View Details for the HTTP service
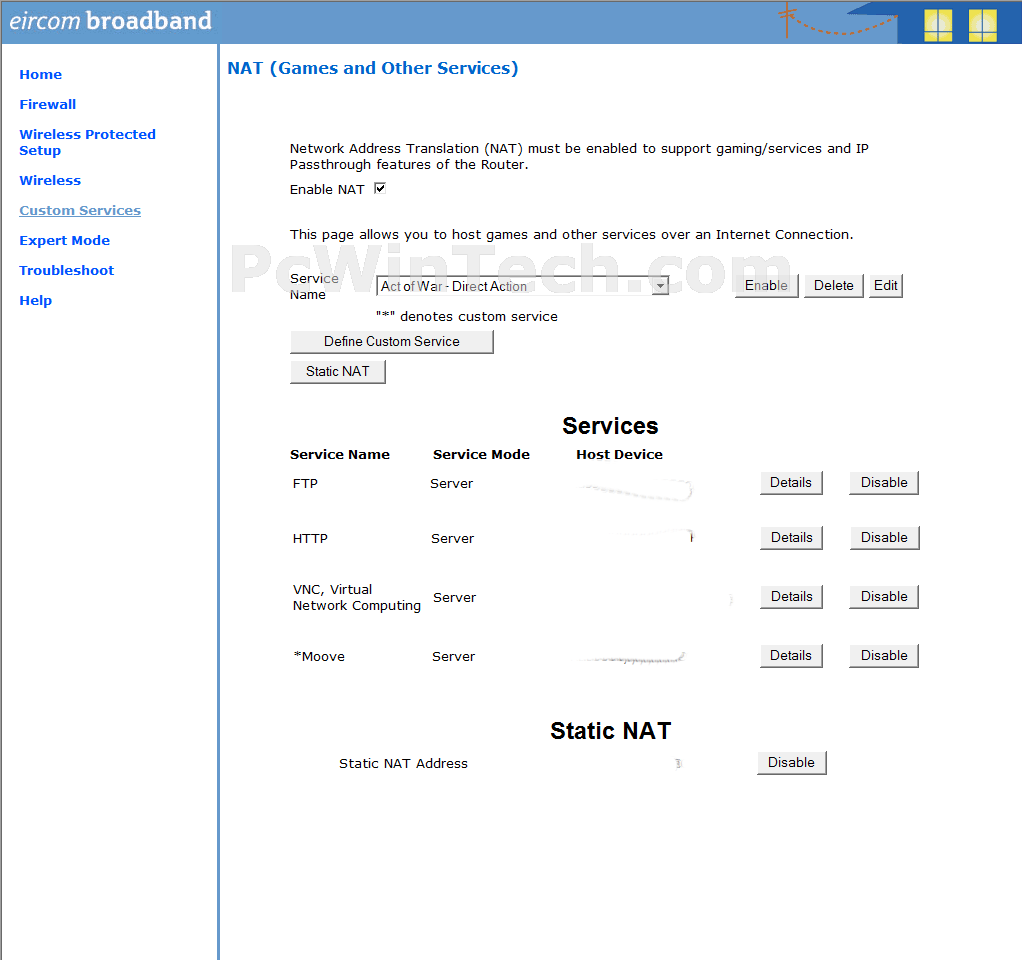 click(x=791, y=537)
